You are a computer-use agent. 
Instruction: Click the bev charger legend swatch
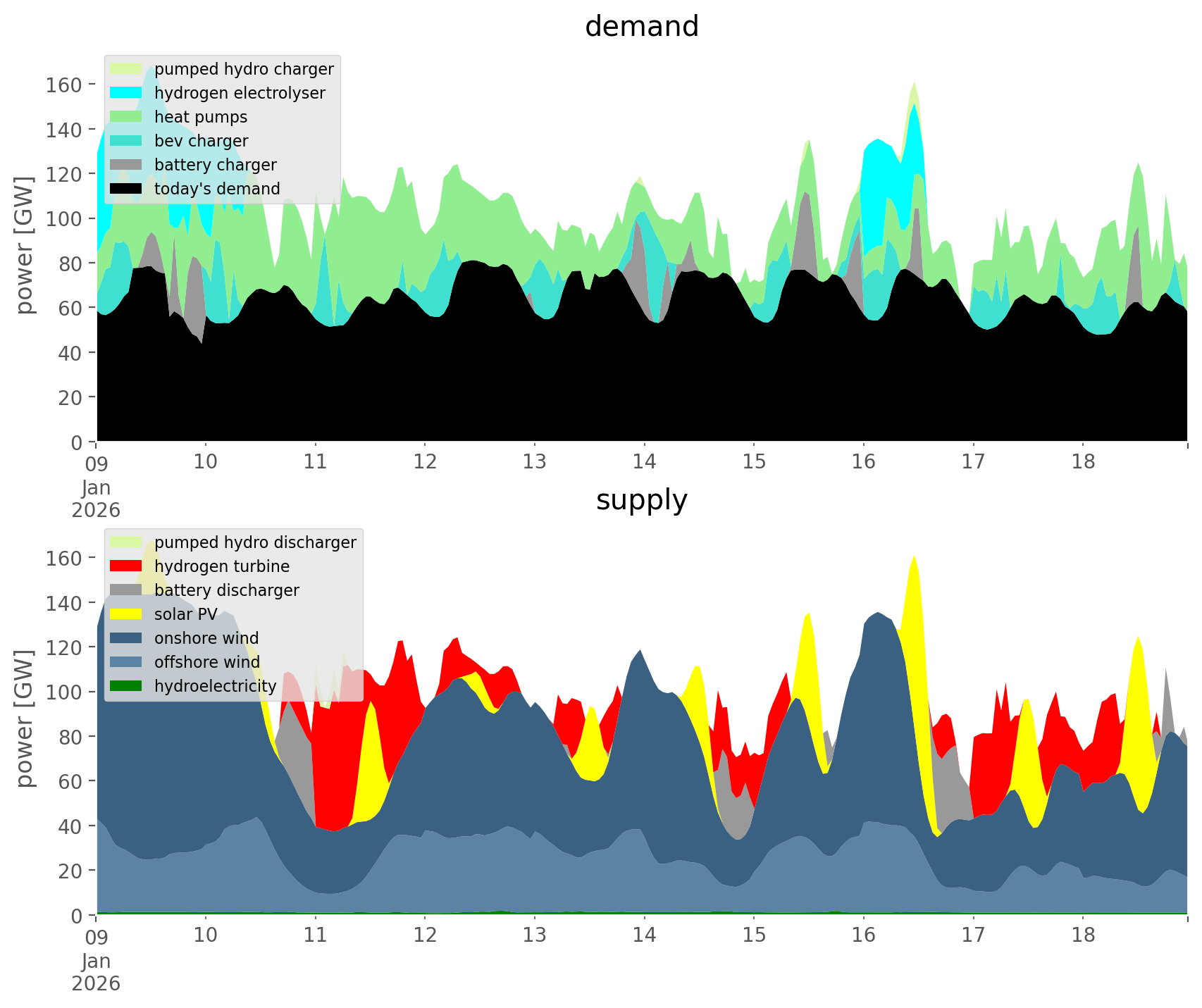[126, 141]
